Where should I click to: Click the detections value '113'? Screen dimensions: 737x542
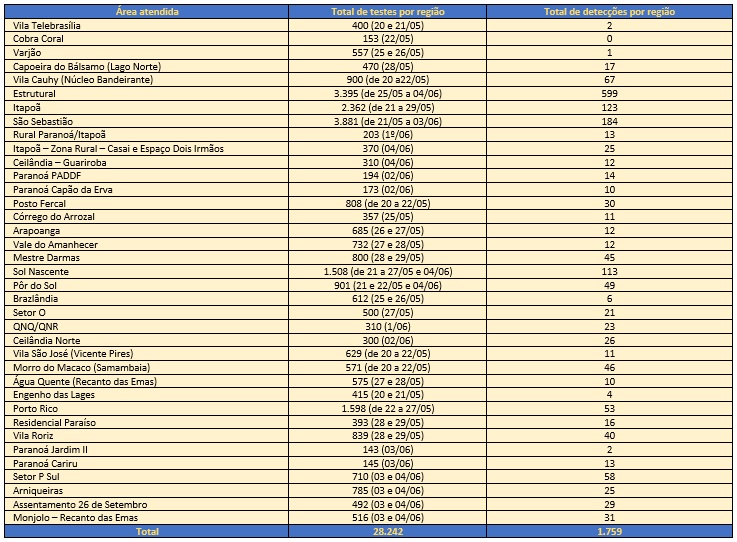click(610, 272)
